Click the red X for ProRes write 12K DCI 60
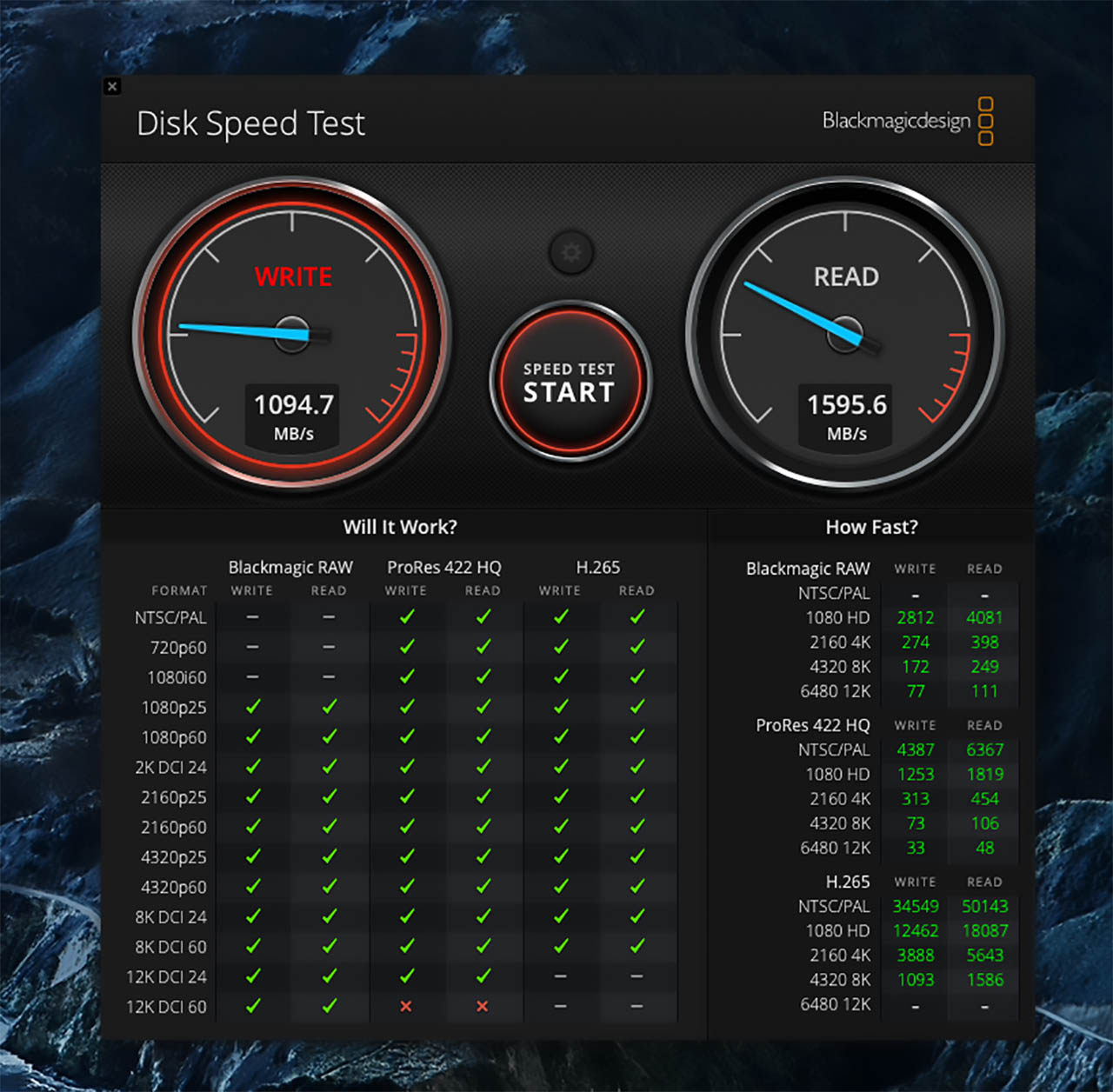 pos(406,1007)
